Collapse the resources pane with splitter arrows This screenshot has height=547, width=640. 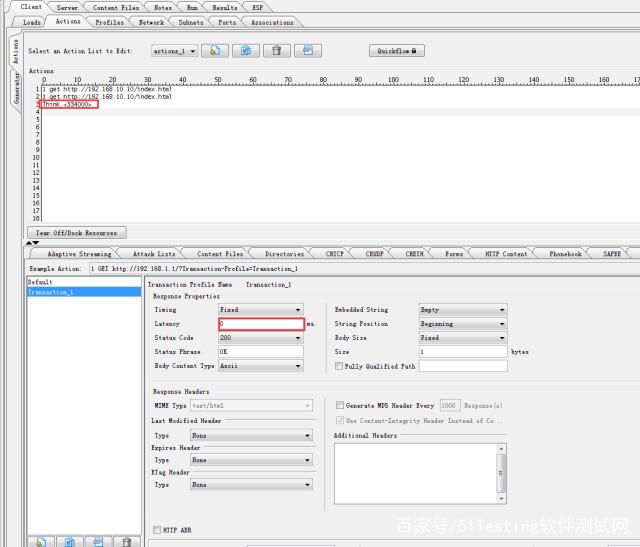tap(32, 243)
